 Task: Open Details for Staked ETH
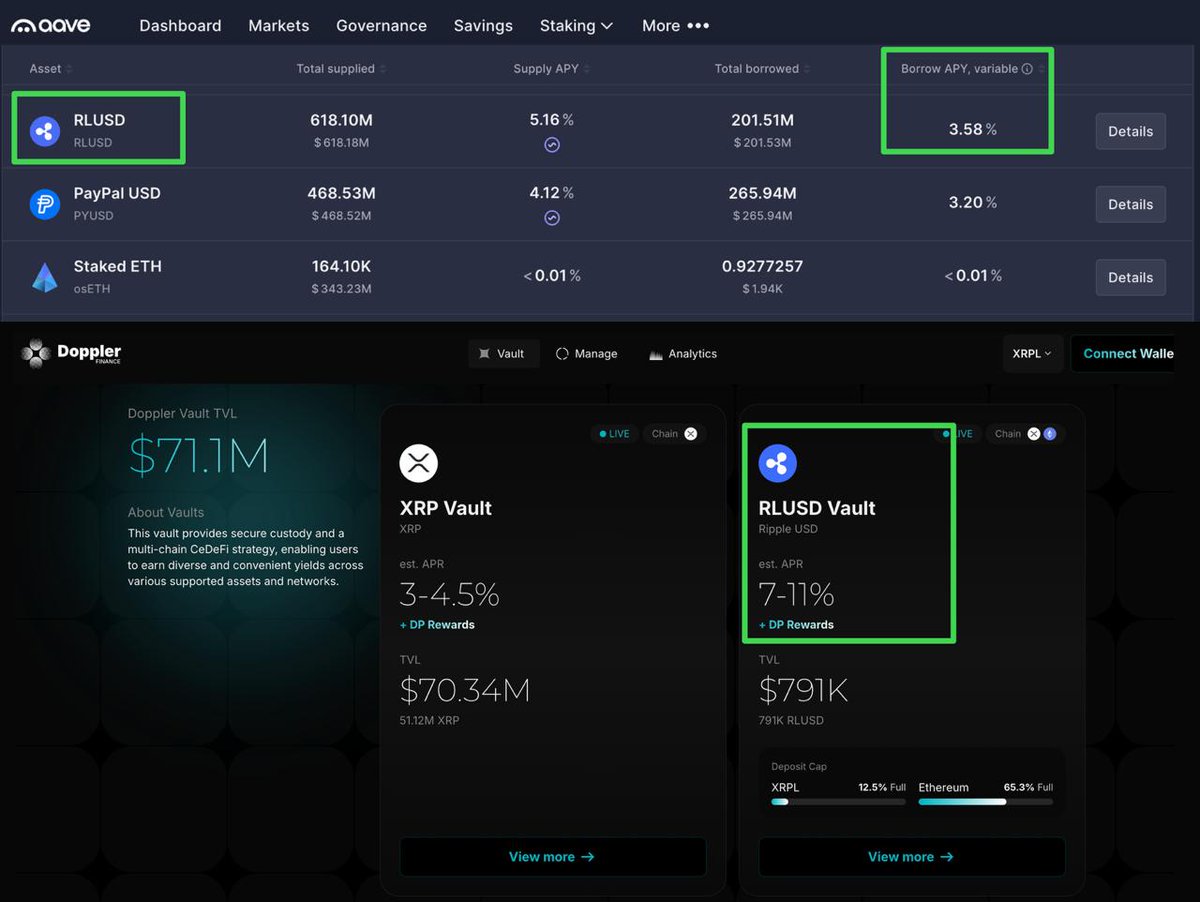click(1130, 277)
